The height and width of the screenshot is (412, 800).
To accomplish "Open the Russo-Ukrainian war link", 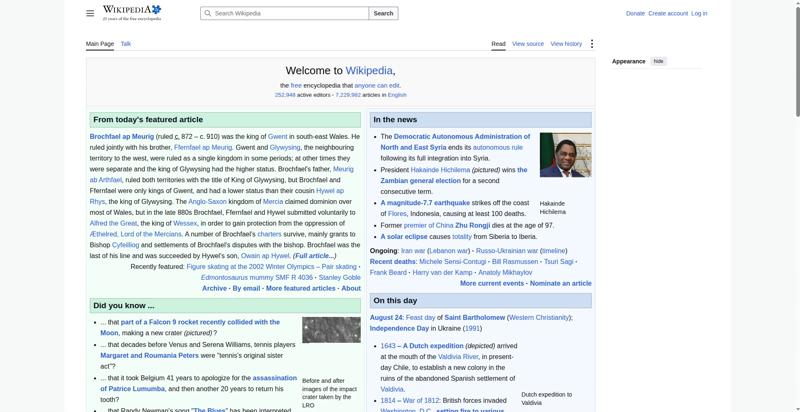I will 507,251.
